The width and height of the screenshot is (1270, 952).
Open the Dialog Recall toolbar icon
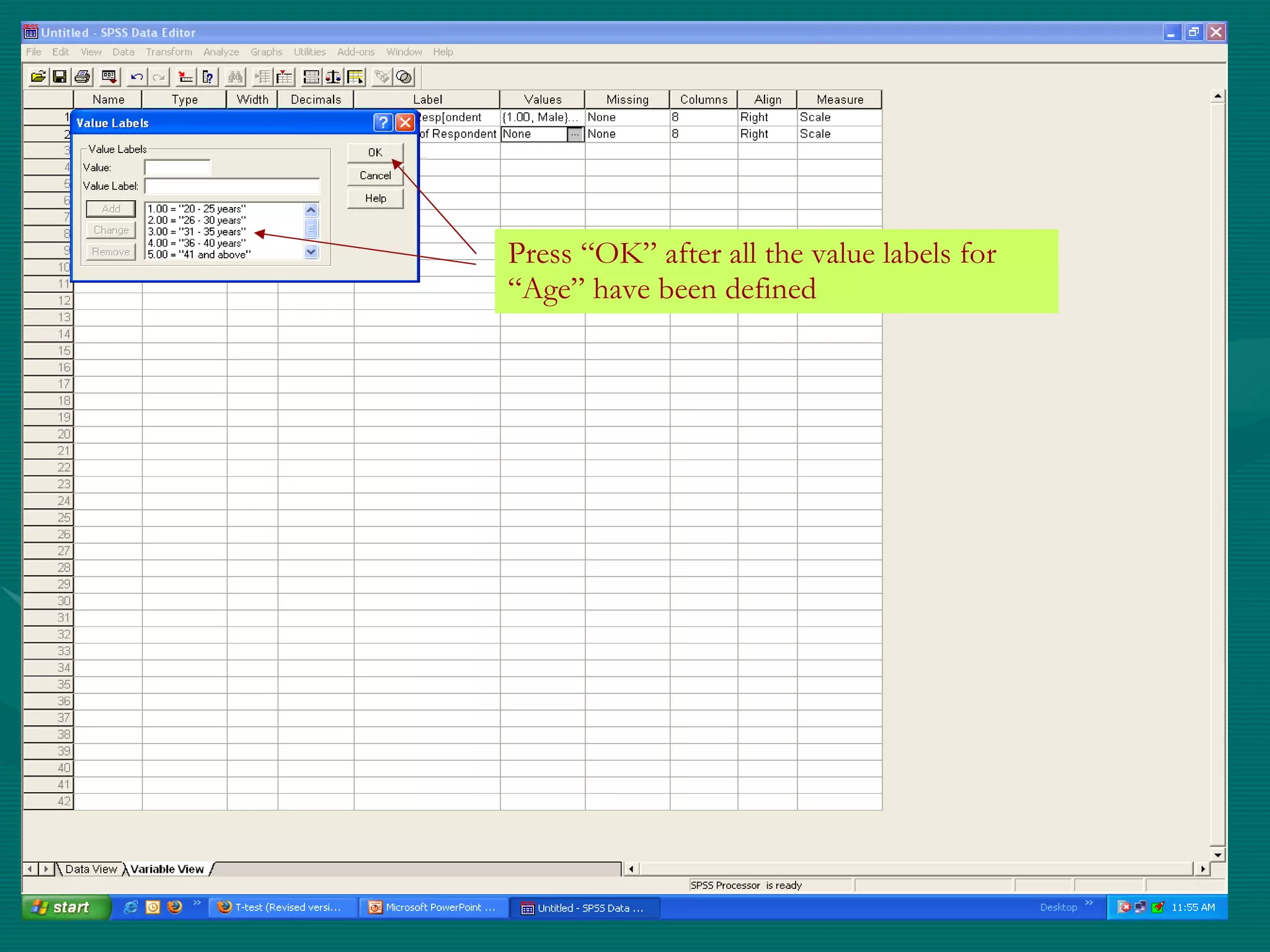point(109,77)
